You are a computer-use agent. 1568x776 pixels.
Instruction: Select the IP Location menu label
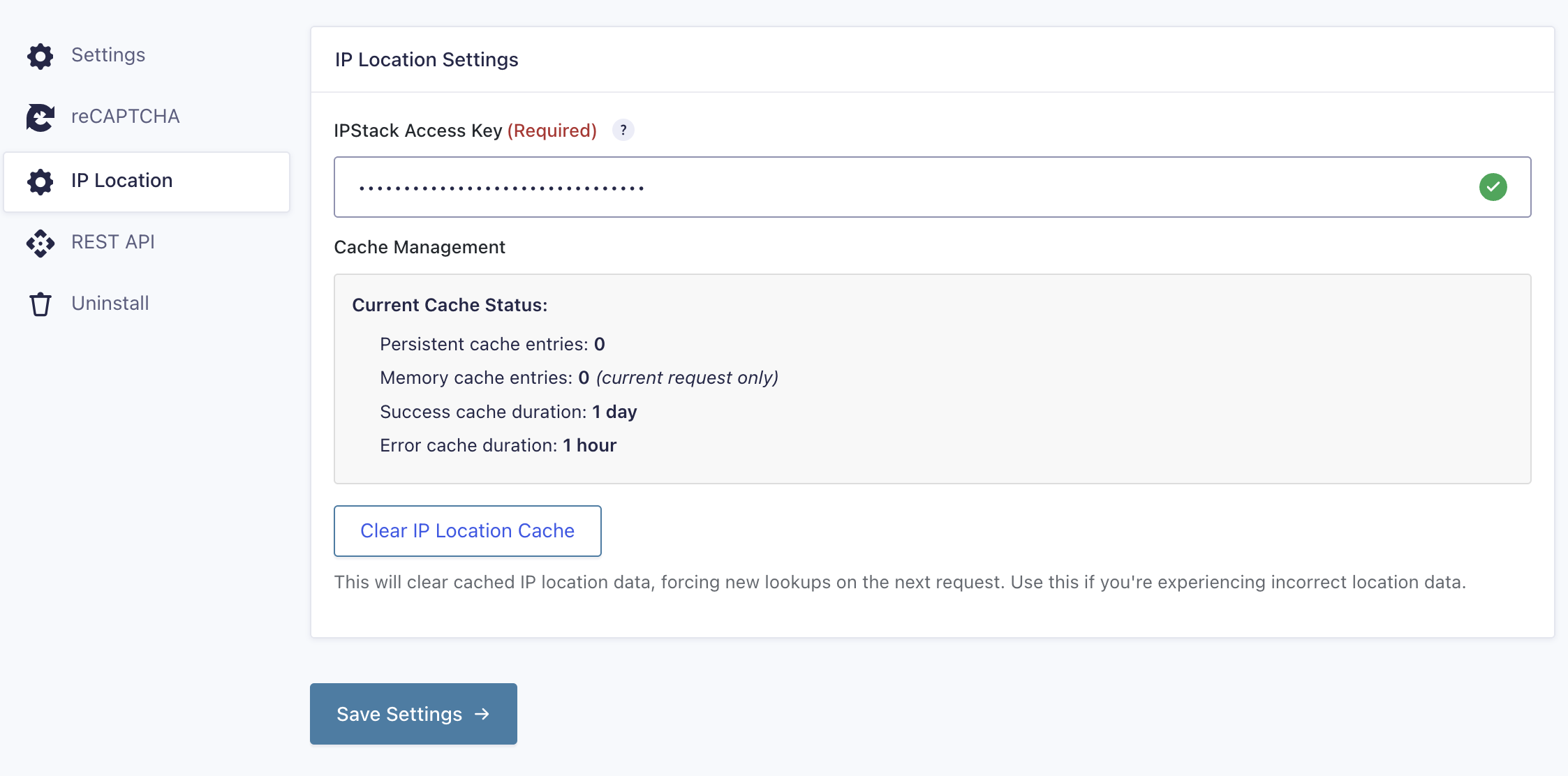coord(122,181)
